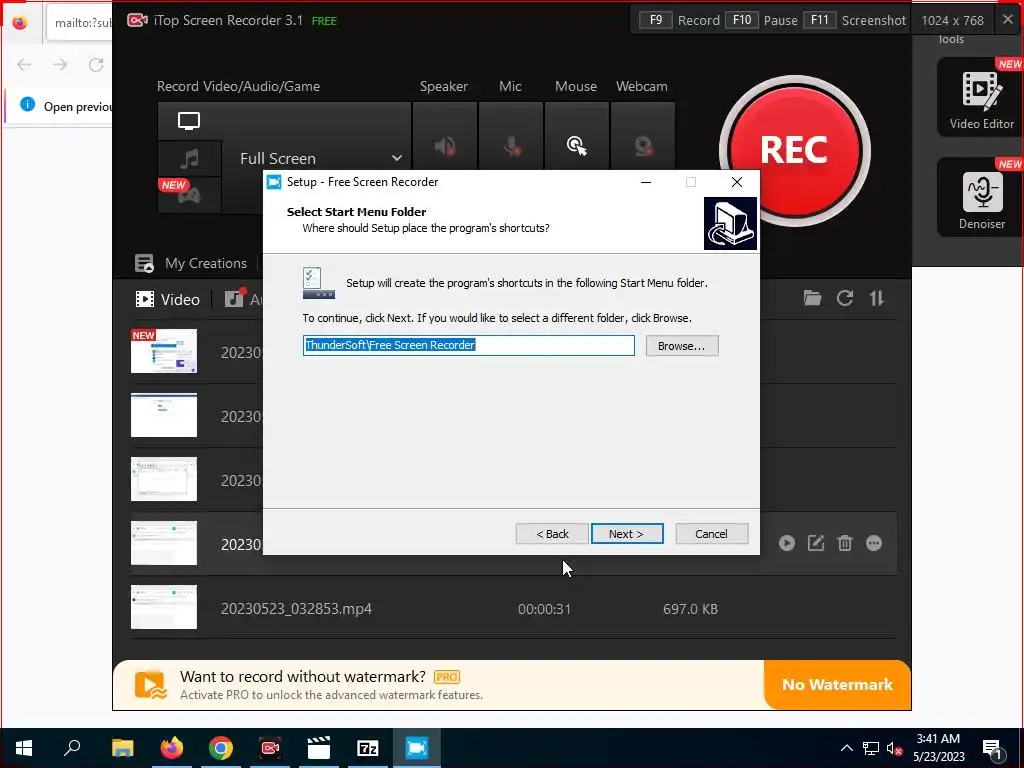Open the second video thumbnail
This screenshot has width=1024, height=768.
pos(164,415)
